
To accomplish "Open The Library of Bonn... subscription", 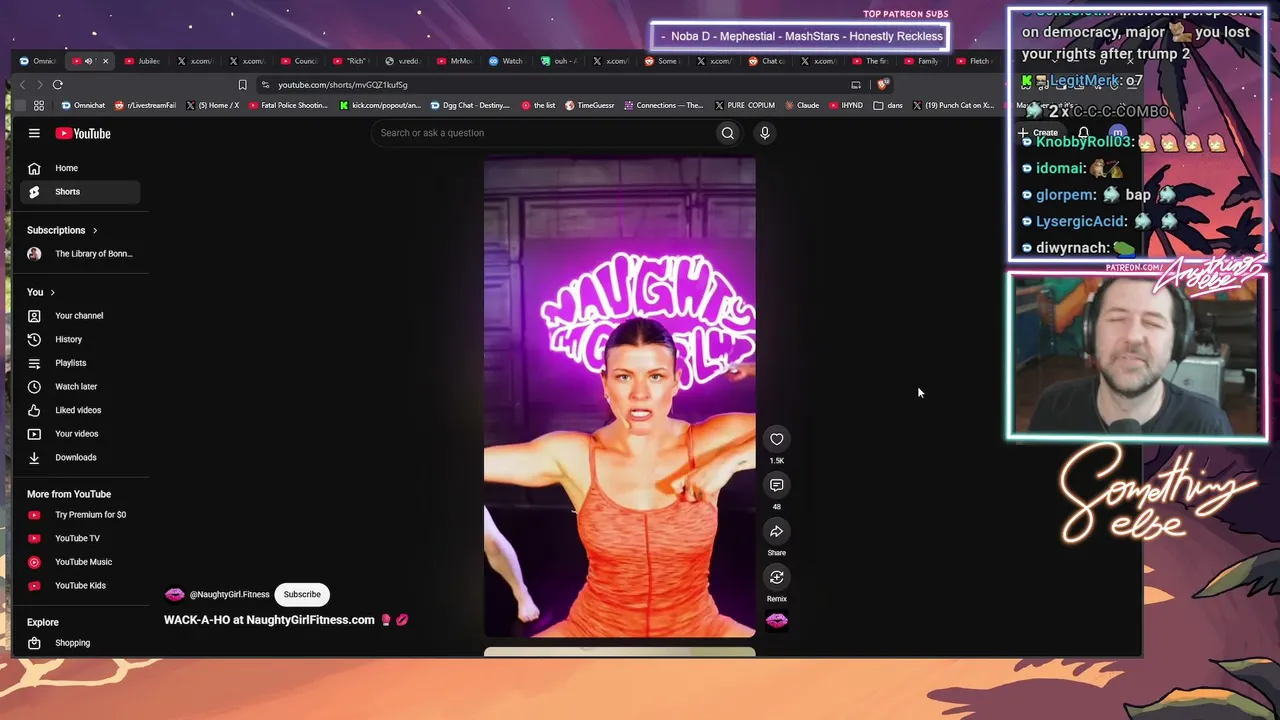I will [80, 254].
